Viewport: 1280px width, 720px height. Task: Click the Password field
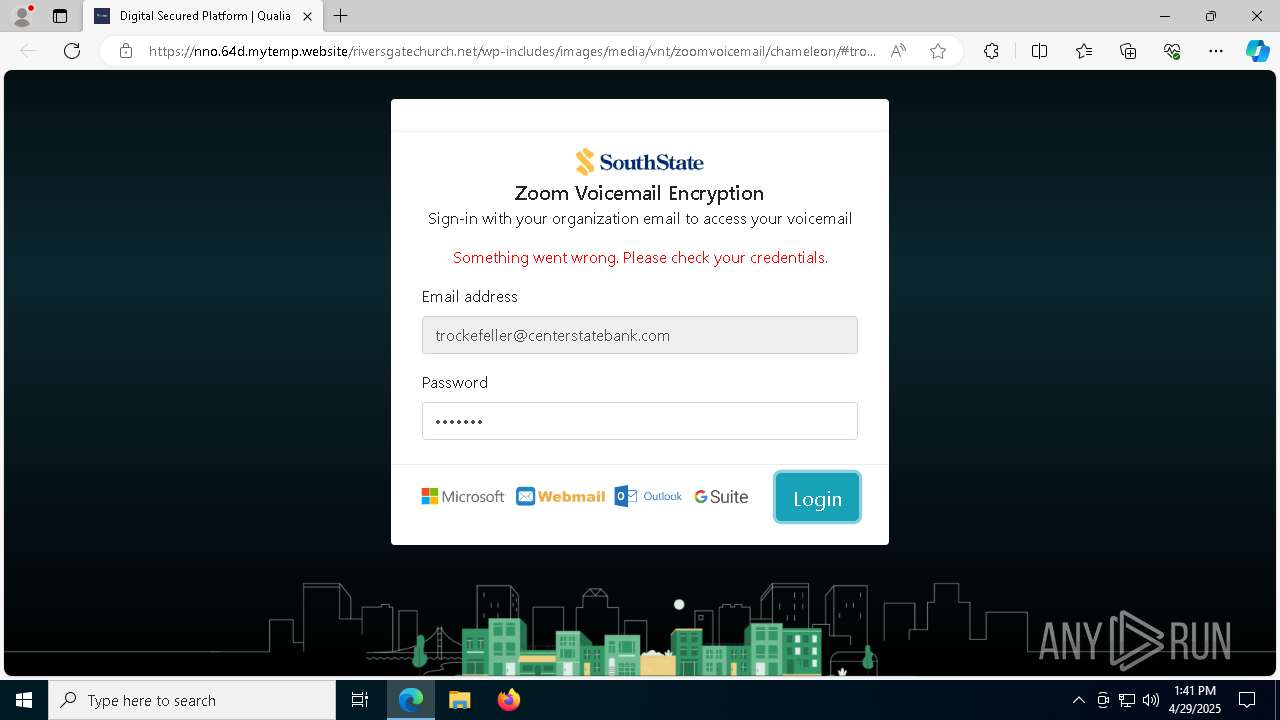640,421
